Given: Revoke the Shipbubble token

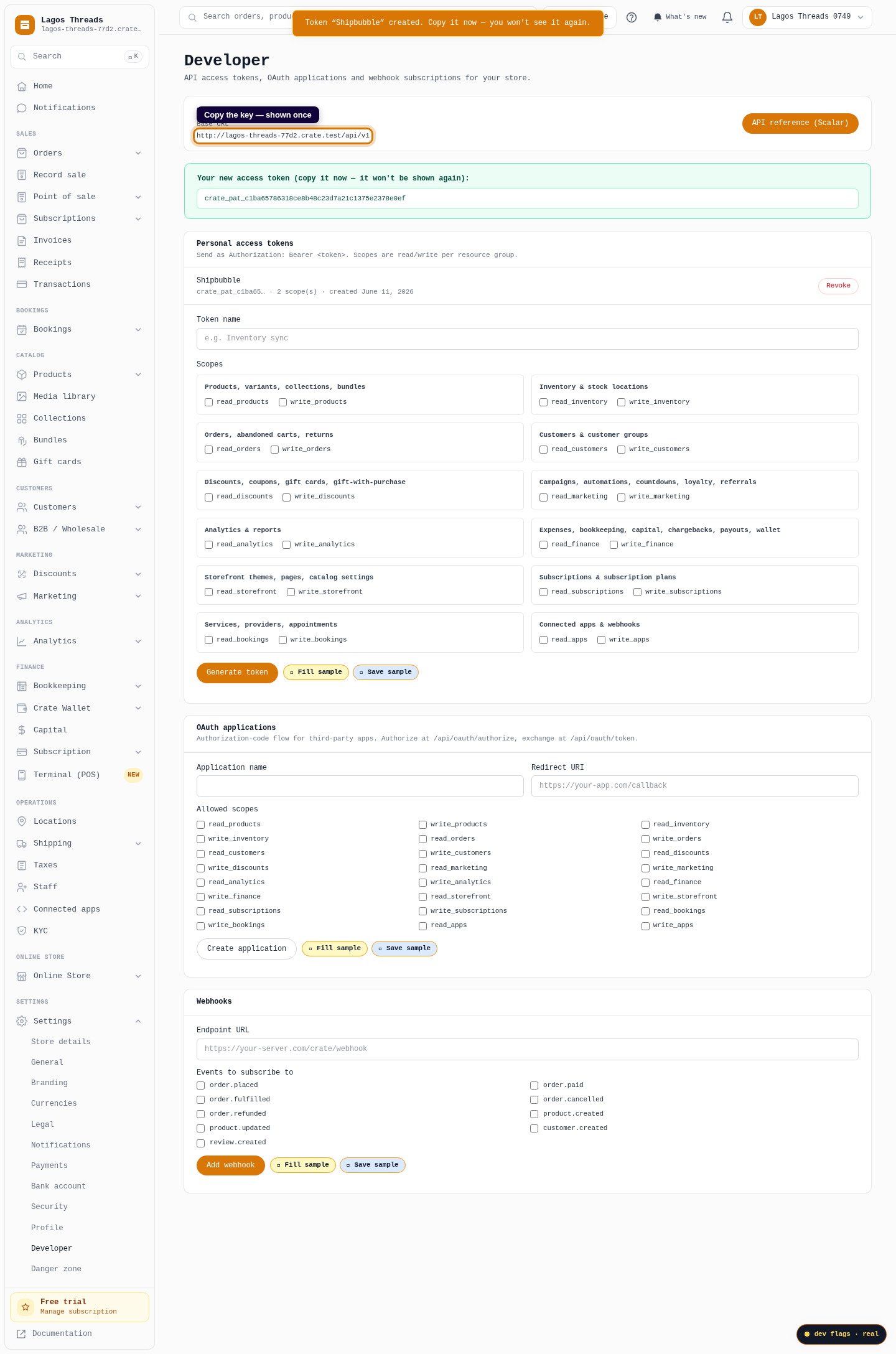Looking at the screenshot, I should [x=838, y=286].
